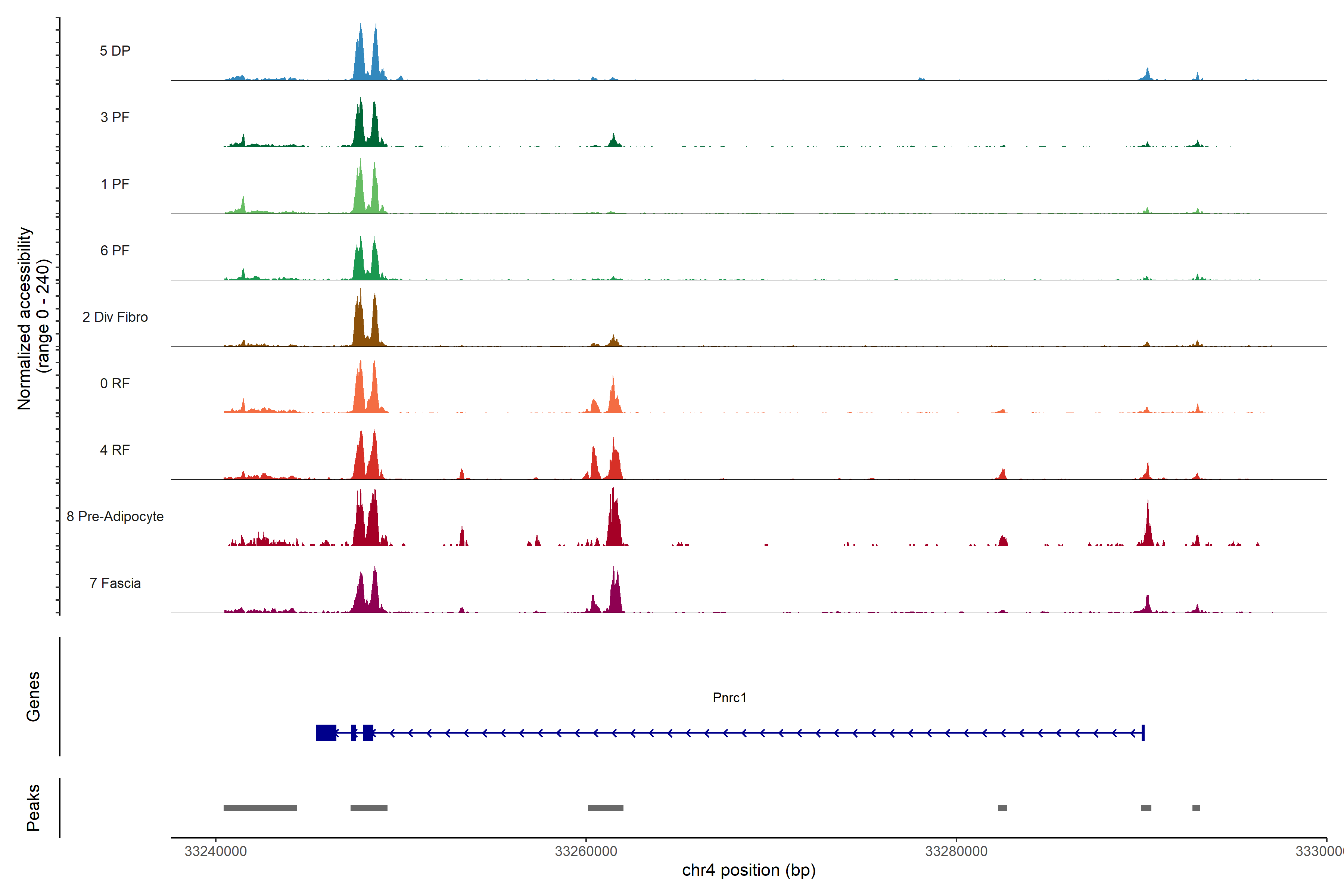Click the 33280000 x-axis tick label
The image size is (1344, 896).
point(956,851)
